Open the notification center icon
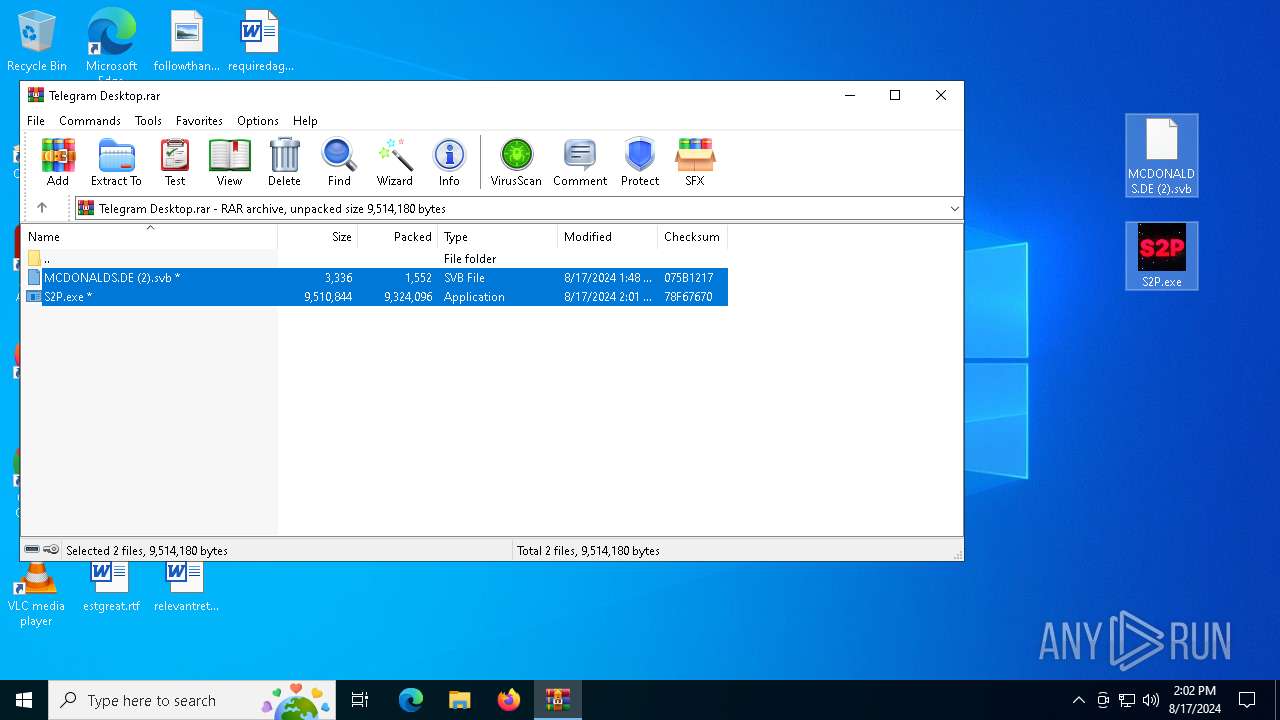This screenshot has width=1280, height=720. tap(1247, 700)
